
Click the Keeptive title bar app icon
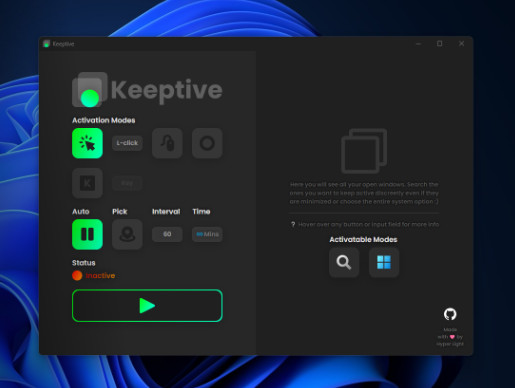[x=47, y=44]
